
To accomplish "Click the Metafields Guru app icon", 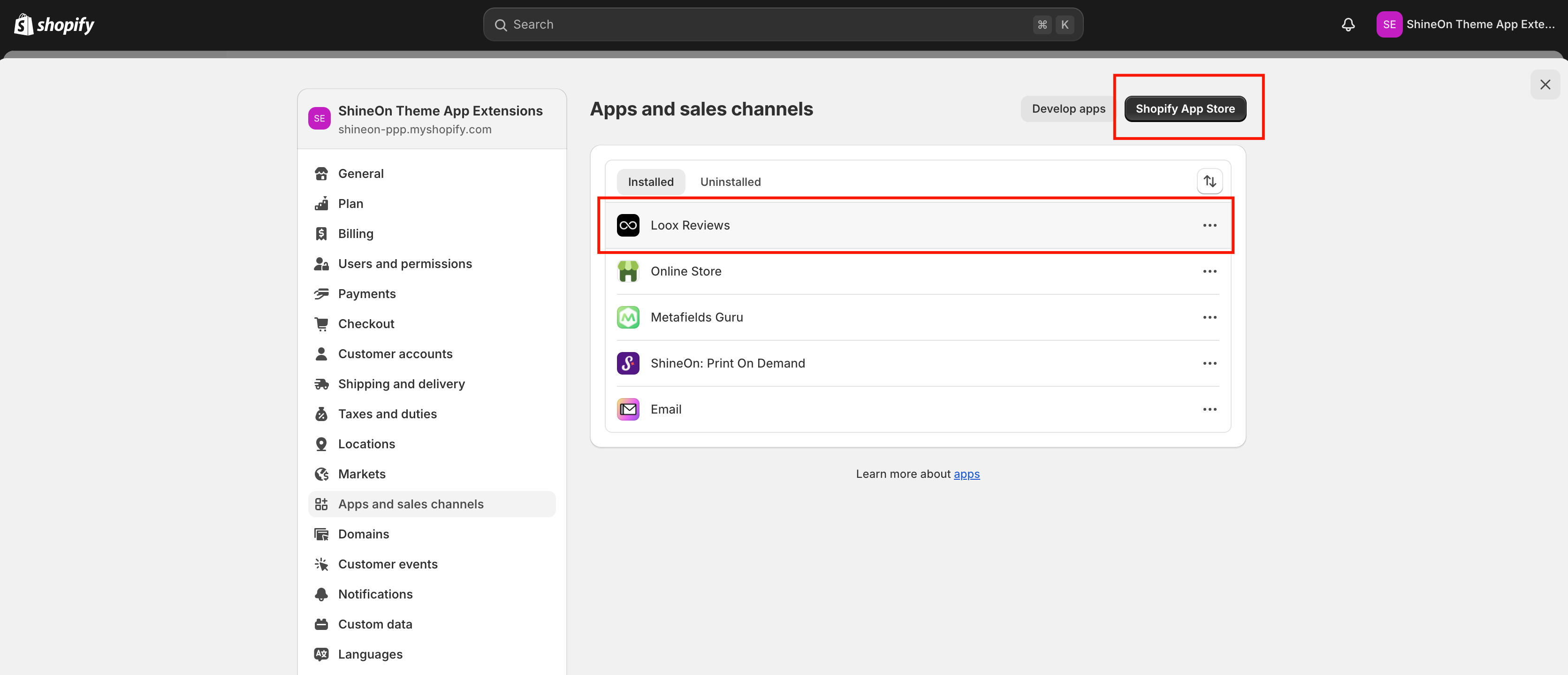I will pos(628,317).
